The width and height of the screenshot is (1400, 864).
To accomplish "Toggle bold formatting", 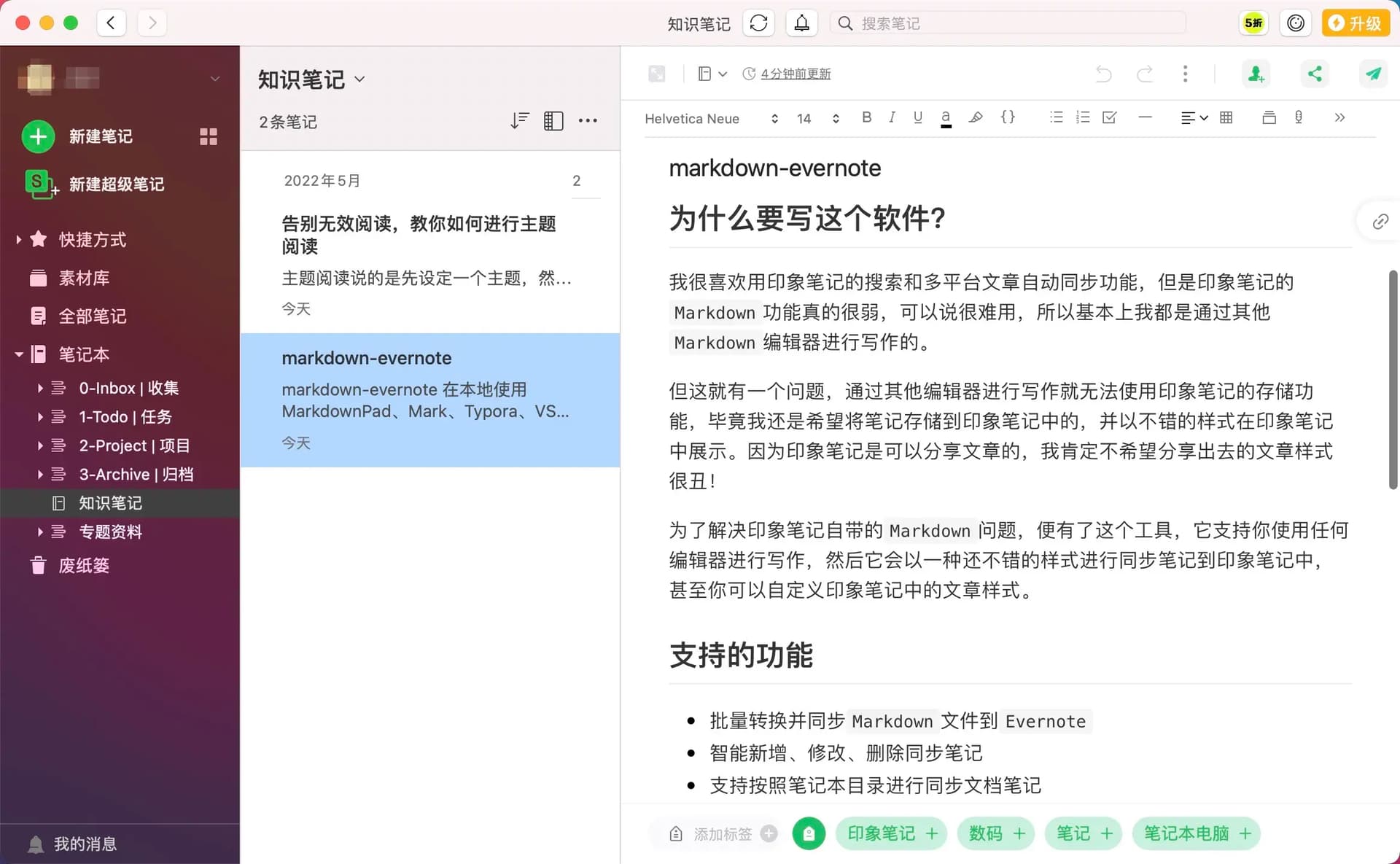I will 866,117.
